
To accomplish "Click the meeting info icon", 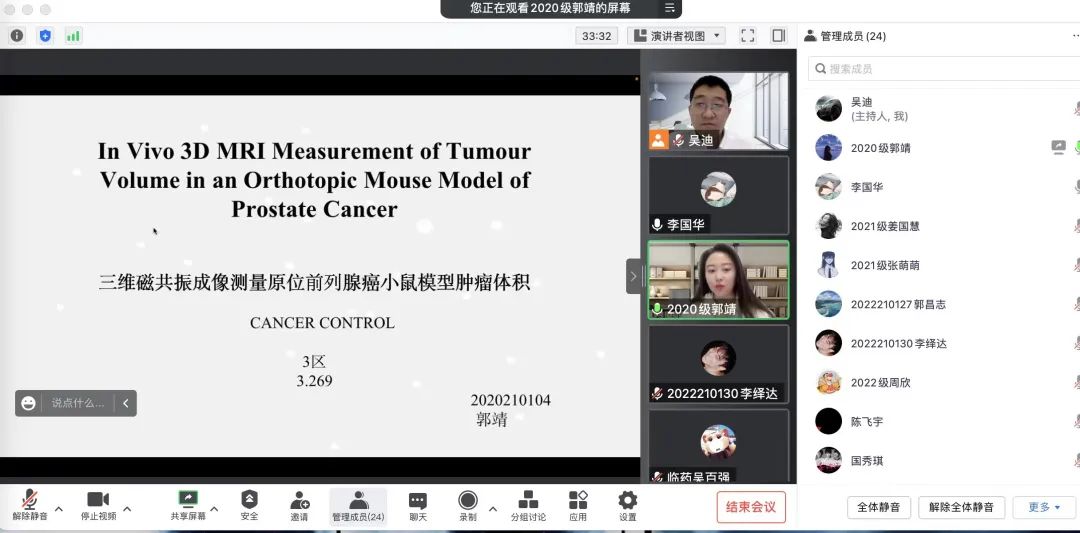I will [16, 36].
